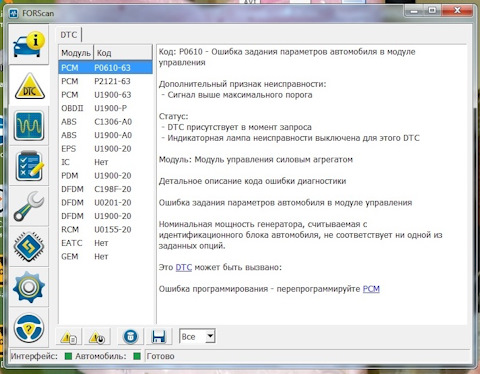Follow the DTC hyperlink in description
This screenshot has height=374, width=480.
[184, 267]
